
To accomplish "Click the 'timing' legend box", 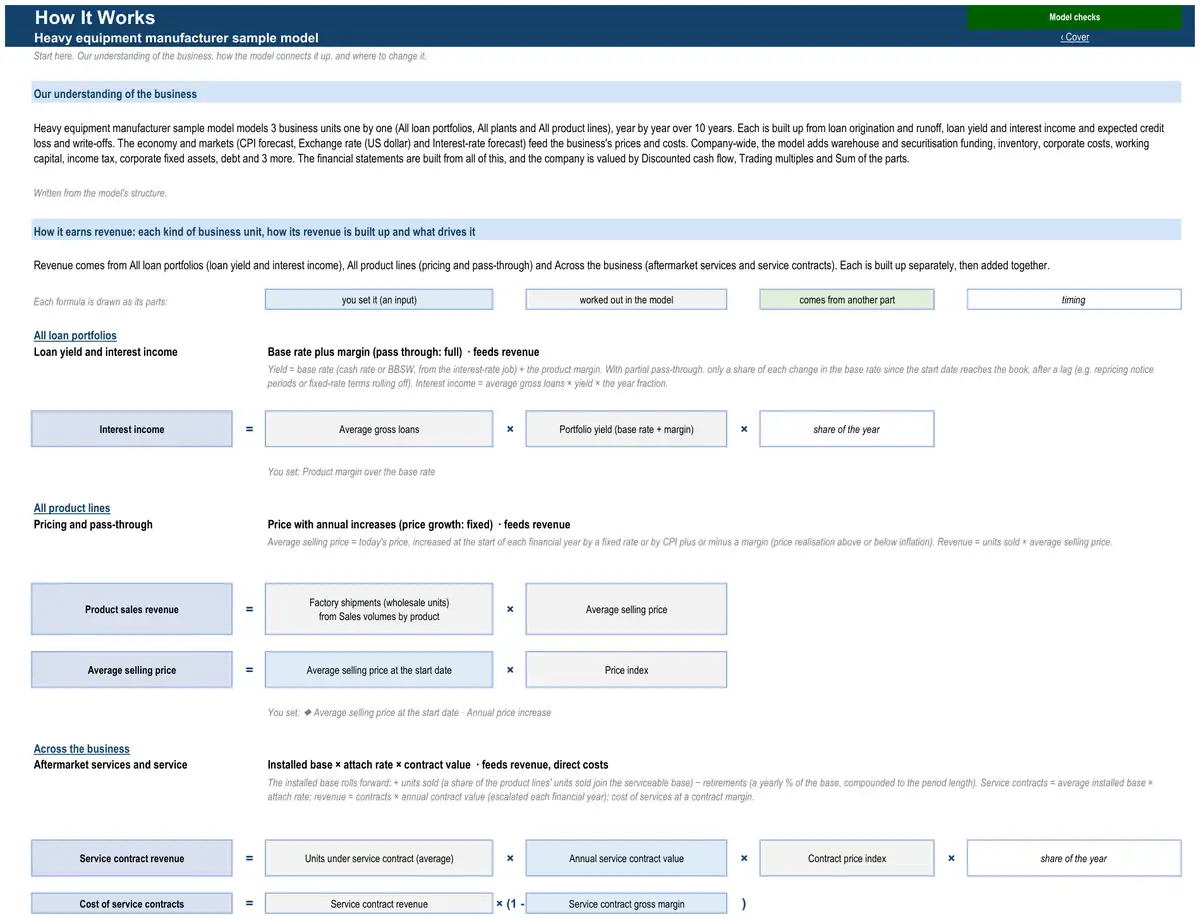I will 1074,300.
